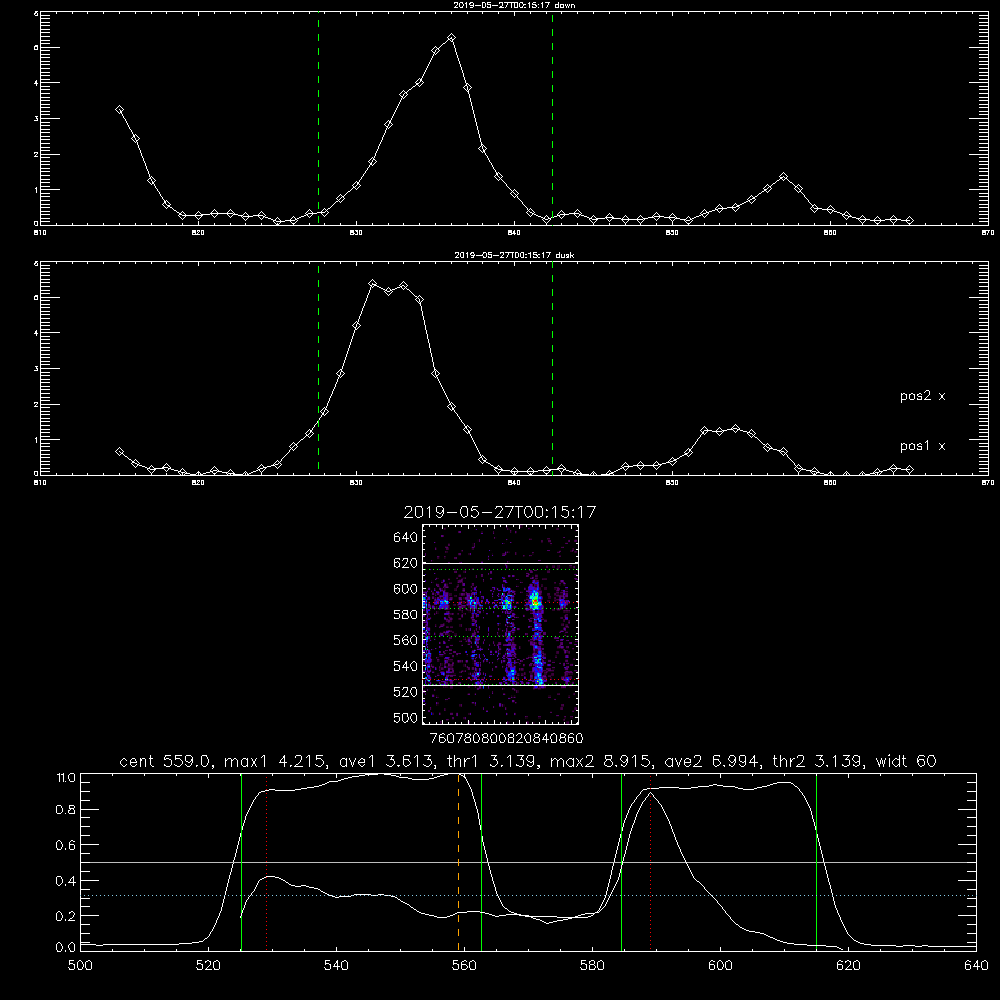Click the secondary peak marker near 854 in dusk plot
The height and width of the screenshot is (1000, 1000).
click(735, 429)
